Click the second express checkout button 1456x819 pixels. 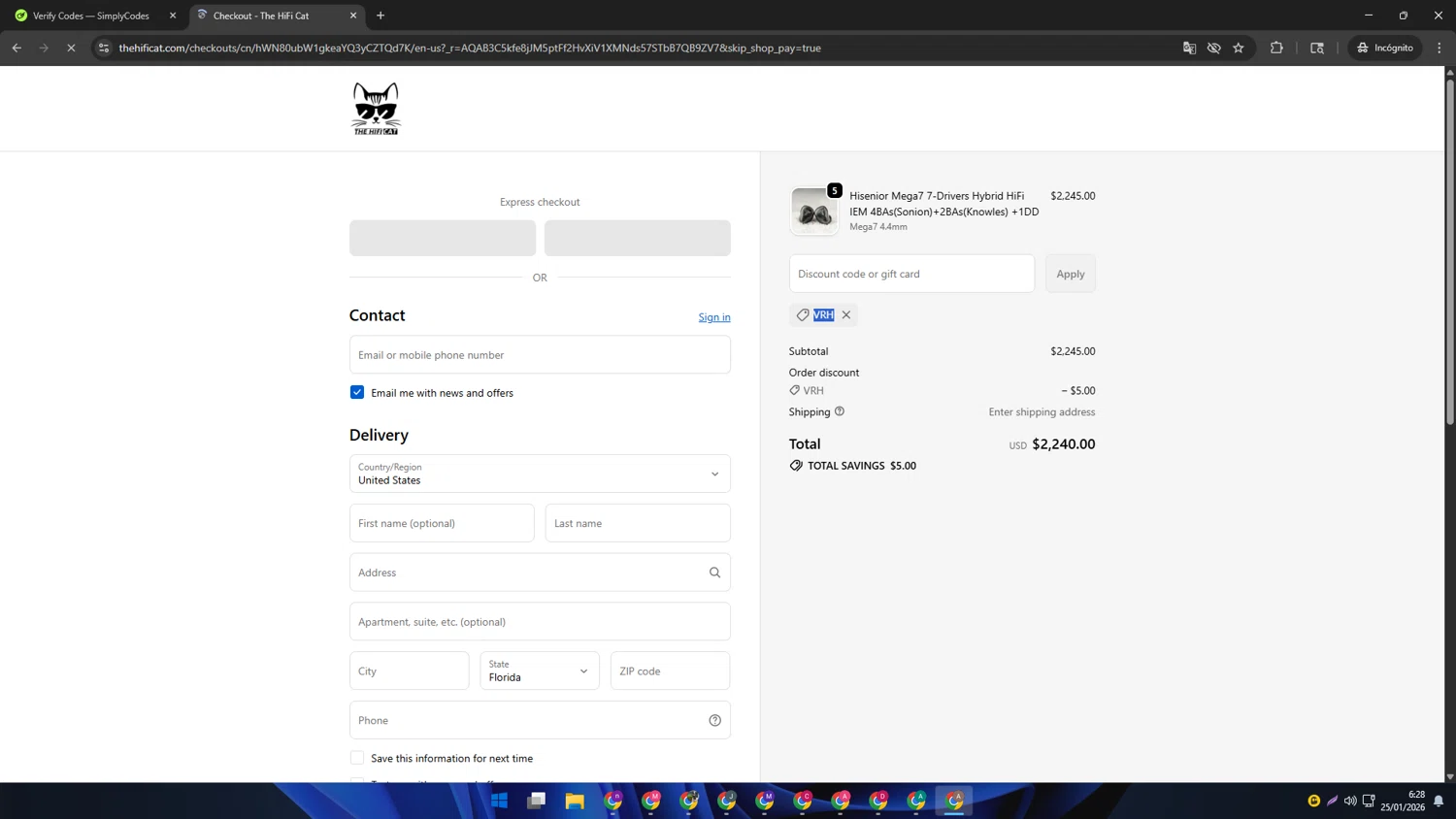click(638, 238)
